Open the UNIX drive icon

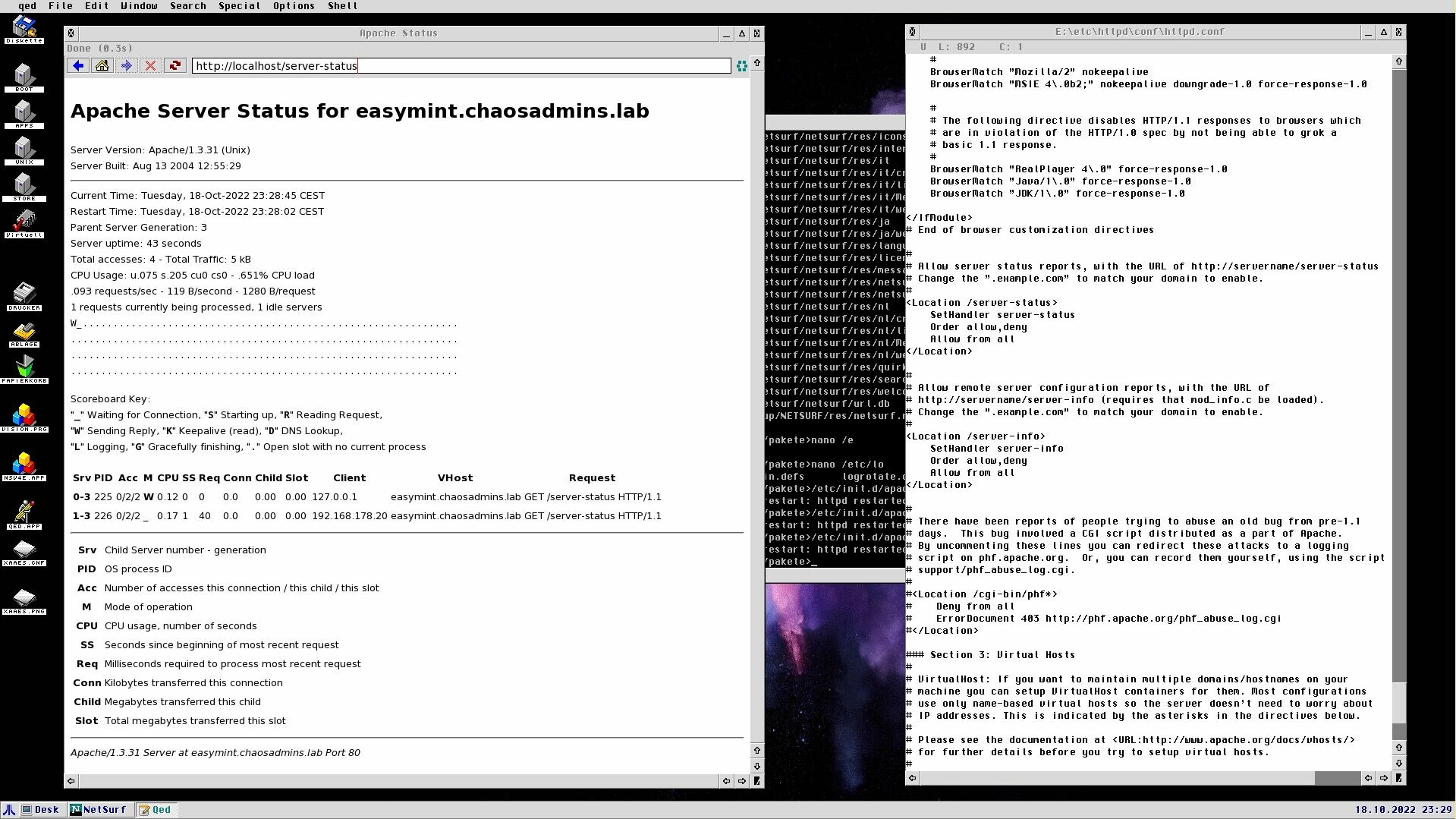click(24, 150)
